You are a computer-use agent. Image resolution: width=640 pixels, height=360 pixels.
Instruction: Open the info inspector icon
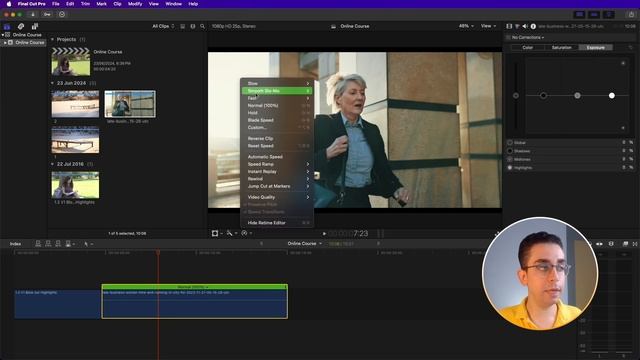pos(533,26)
